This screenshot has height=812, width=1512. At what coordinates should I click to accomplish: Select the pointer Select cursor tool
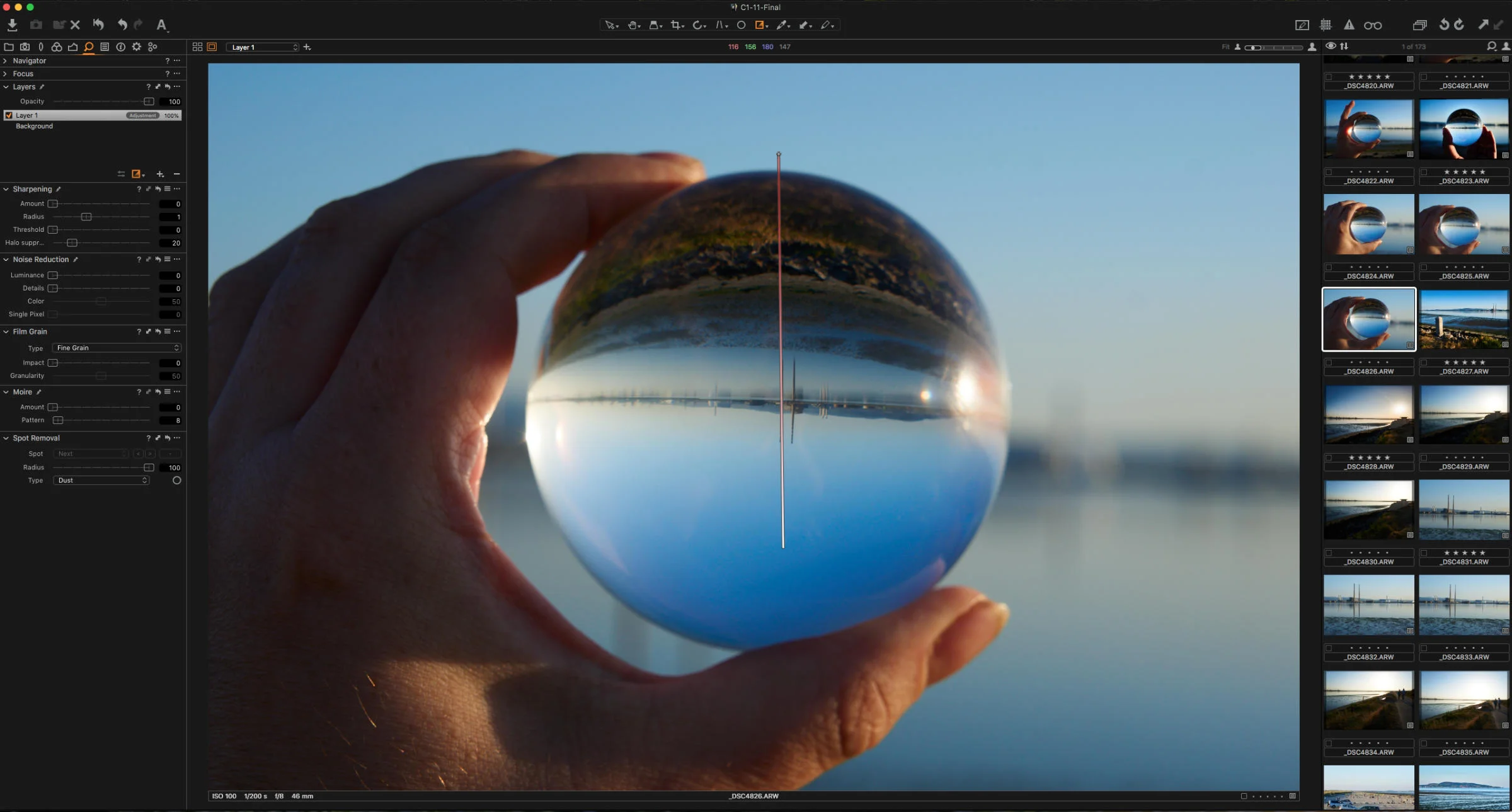(611, 25)
